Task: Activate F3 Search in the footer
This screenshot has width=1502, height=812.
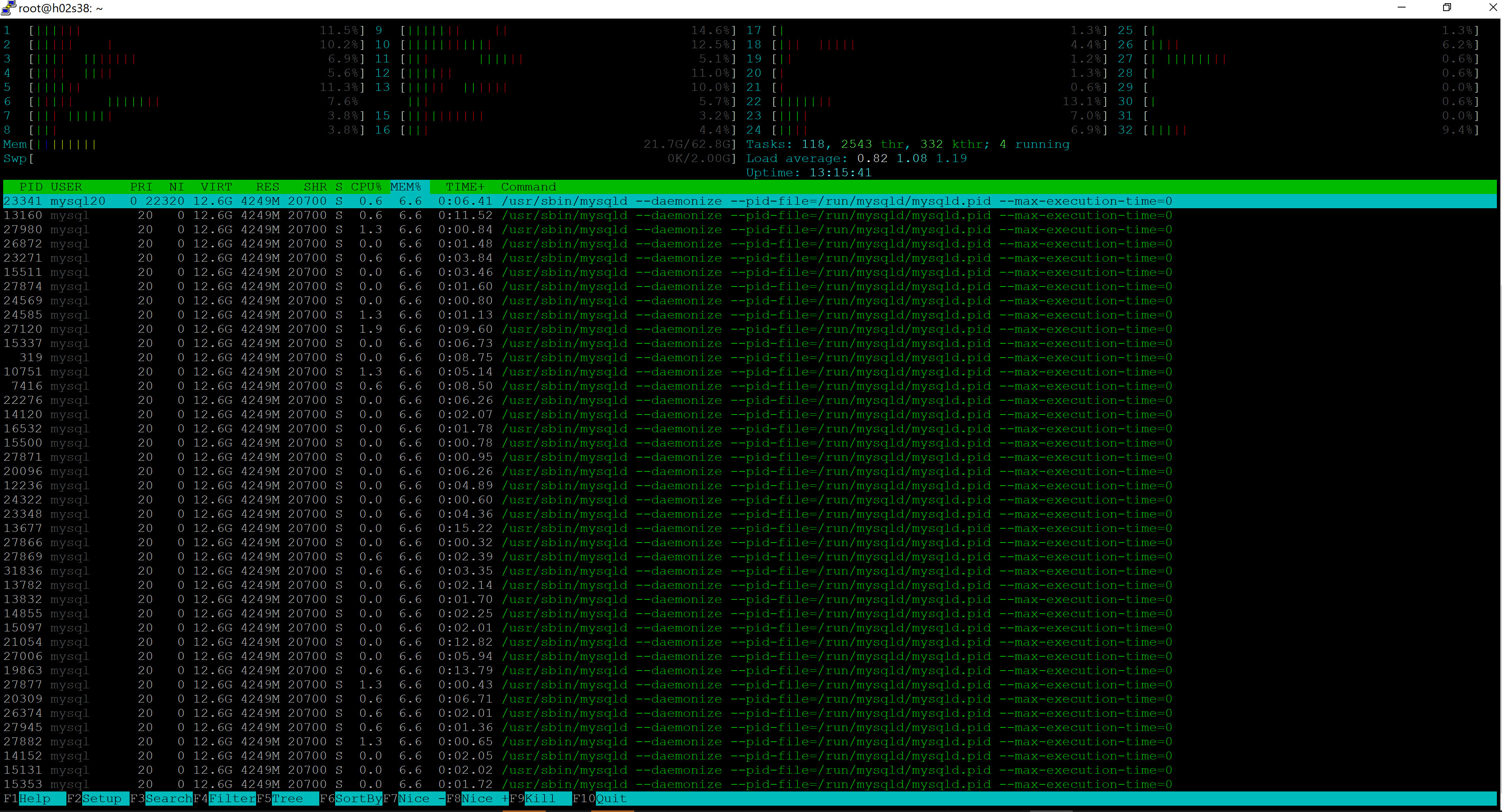Action: (x=161, y=799)
